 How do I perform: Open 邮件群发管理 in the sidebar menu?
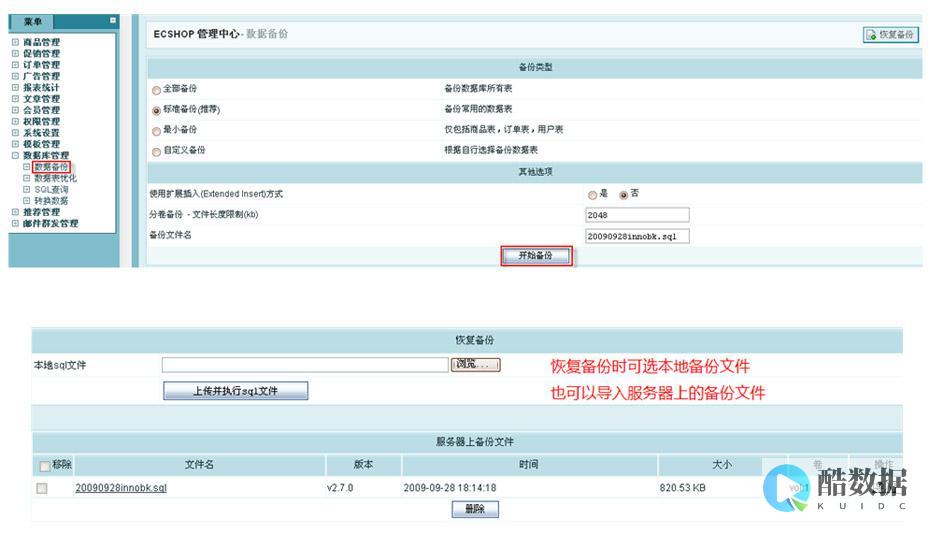pos(50,224)
